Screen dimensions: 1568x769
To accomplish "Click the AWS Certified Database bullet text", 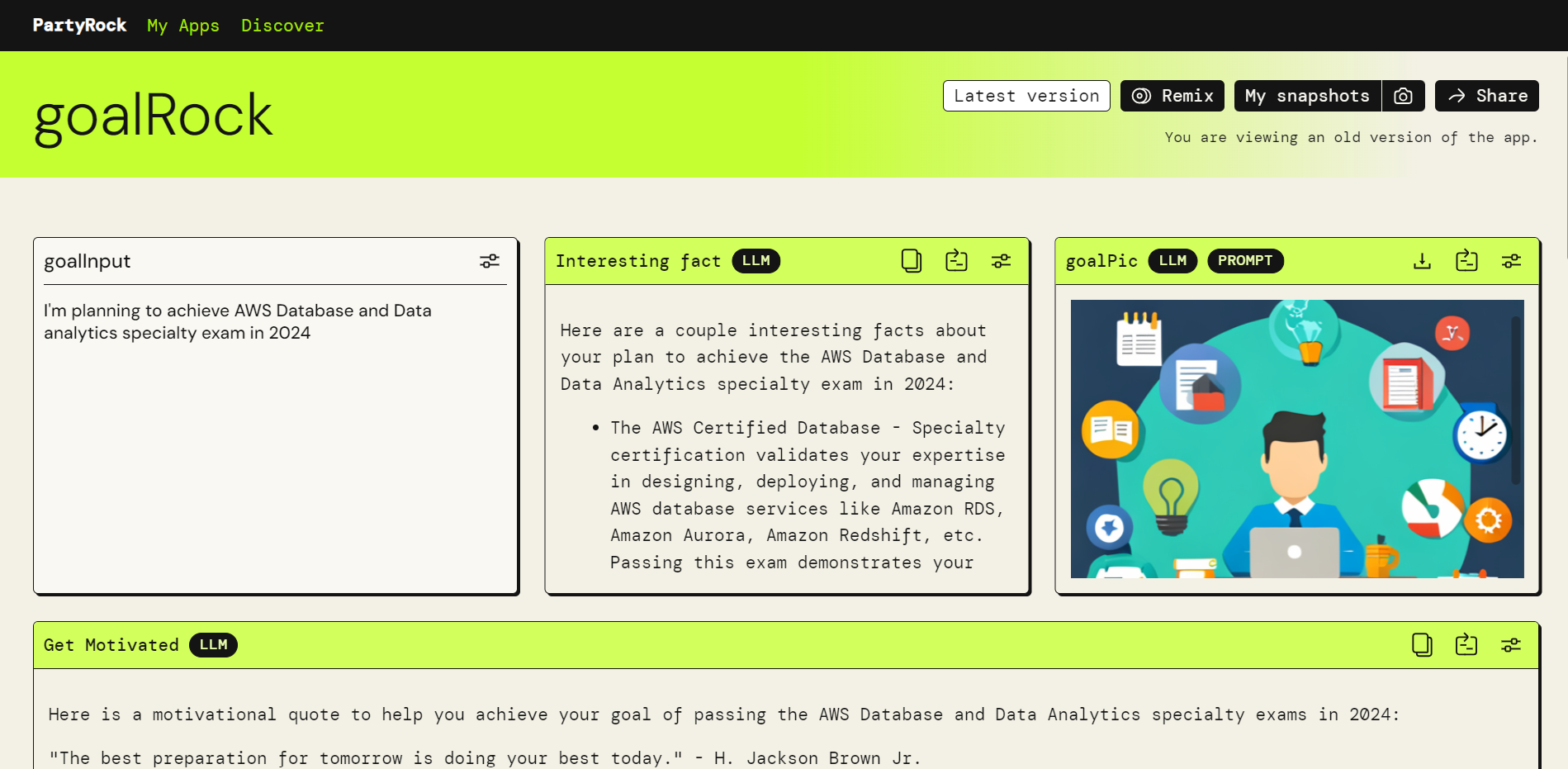I will tap(808, 495).
